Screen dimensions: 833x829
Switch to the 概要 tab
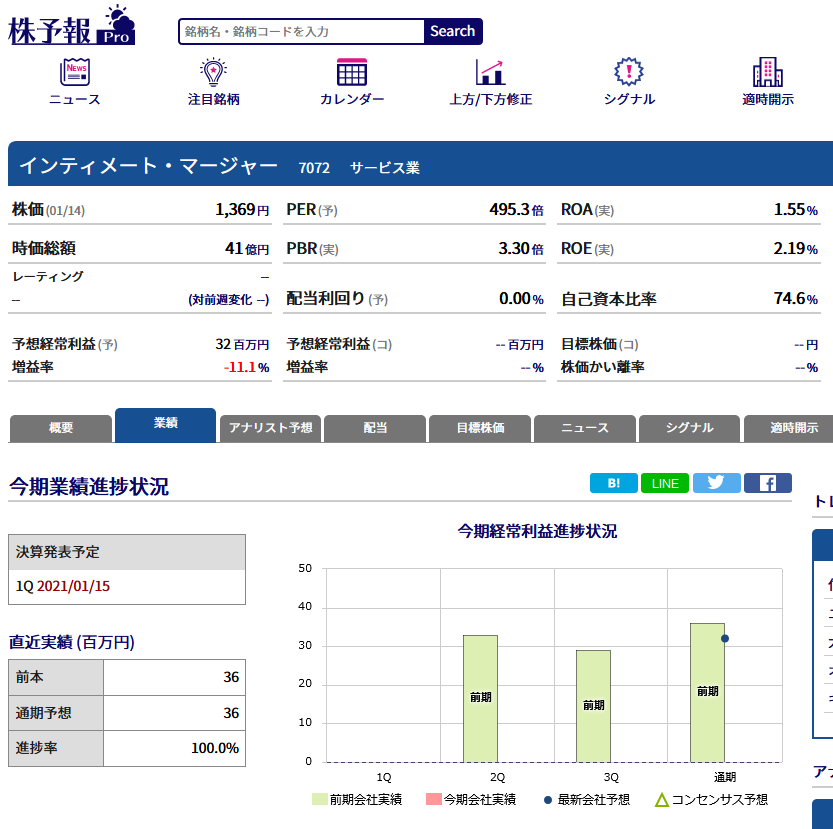[61, 428]
